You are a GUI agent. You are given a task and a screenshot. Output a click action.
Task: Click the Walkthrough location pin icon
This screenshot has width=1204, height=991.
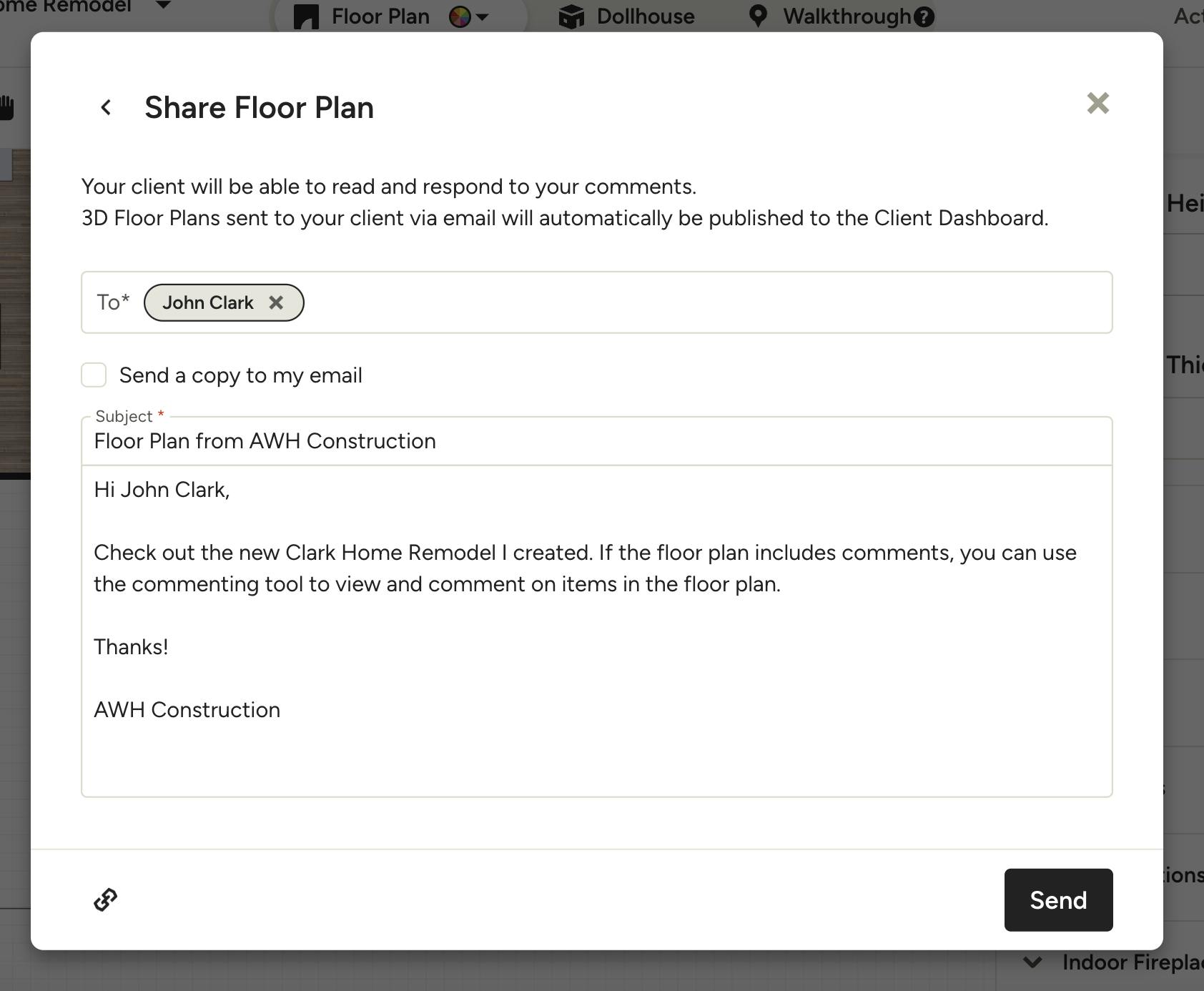758,16
